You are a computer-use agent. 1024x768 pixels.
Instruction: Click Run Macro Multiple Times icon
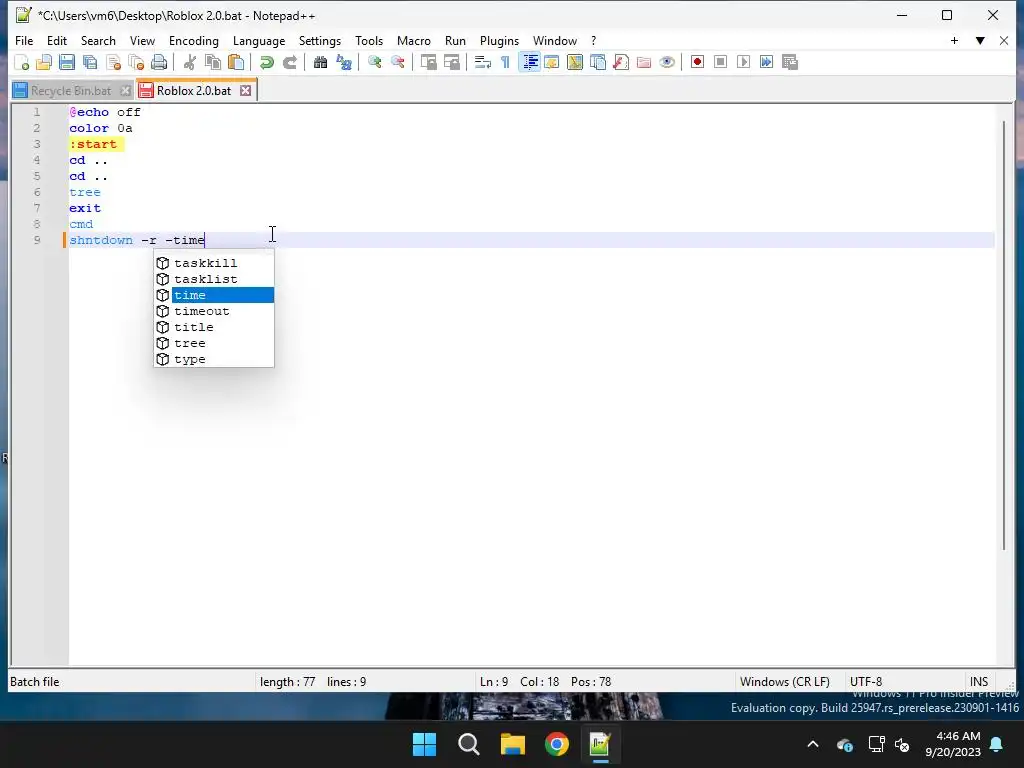point(767,62)
